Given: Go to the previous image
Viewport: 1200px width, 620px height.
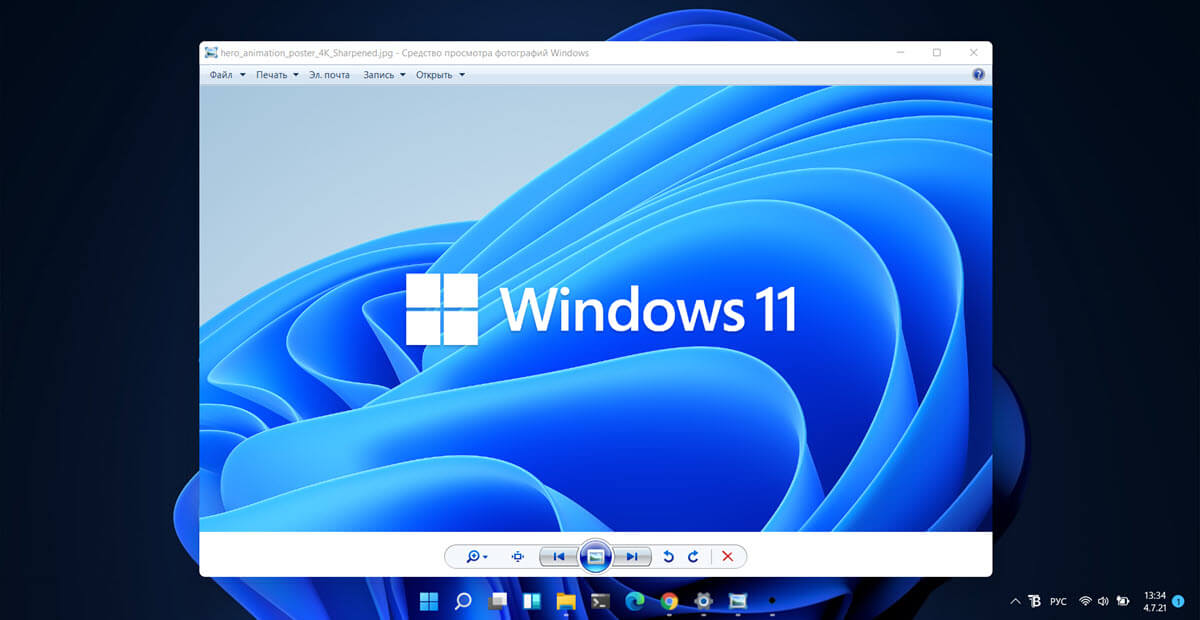Looking at the screenshot, I should [559, 557].
